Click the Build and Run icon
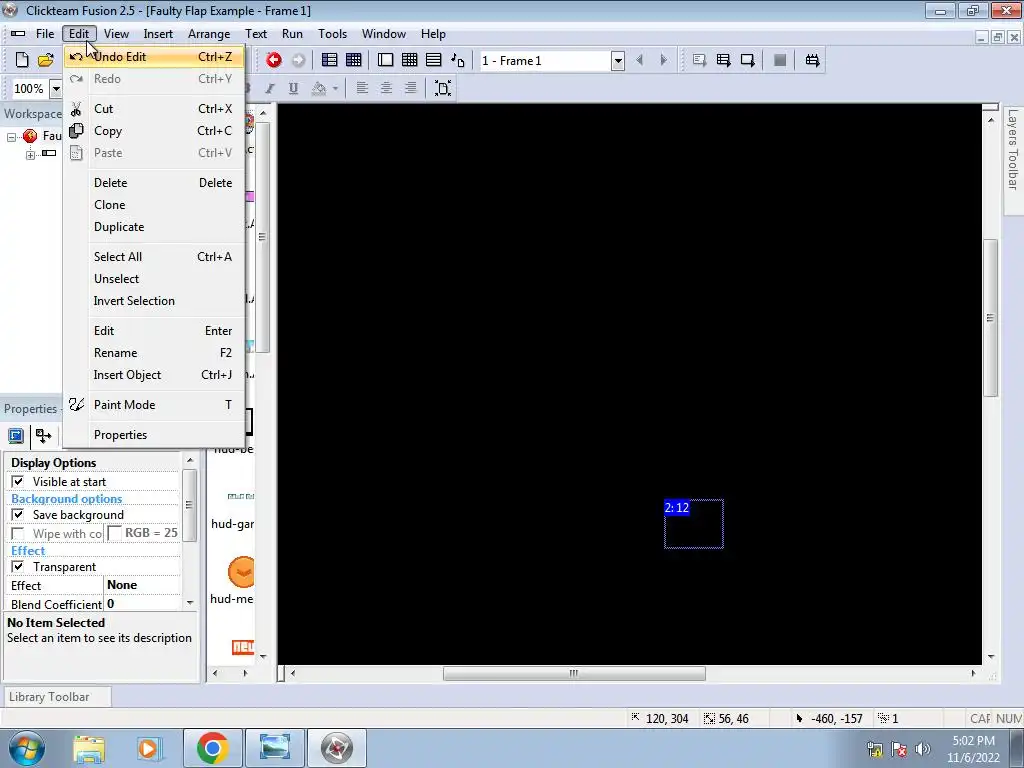1024x768 pixels. [x=812, y=60]
